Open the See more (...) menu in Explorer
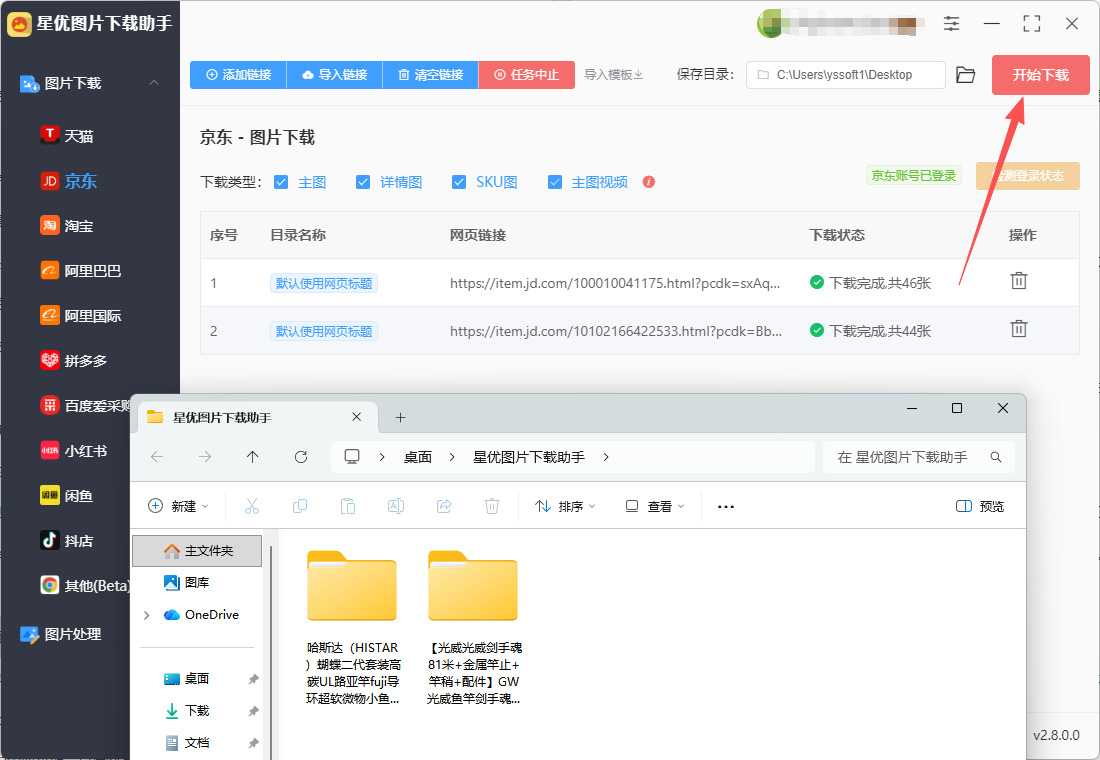 click(x=725, y=506)
